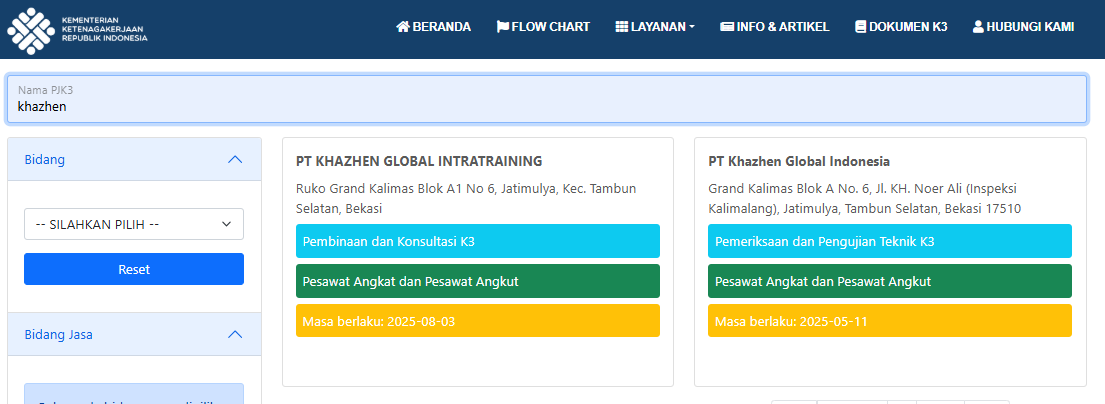Click the grid icon beside LAYANAN

point(622,27)
